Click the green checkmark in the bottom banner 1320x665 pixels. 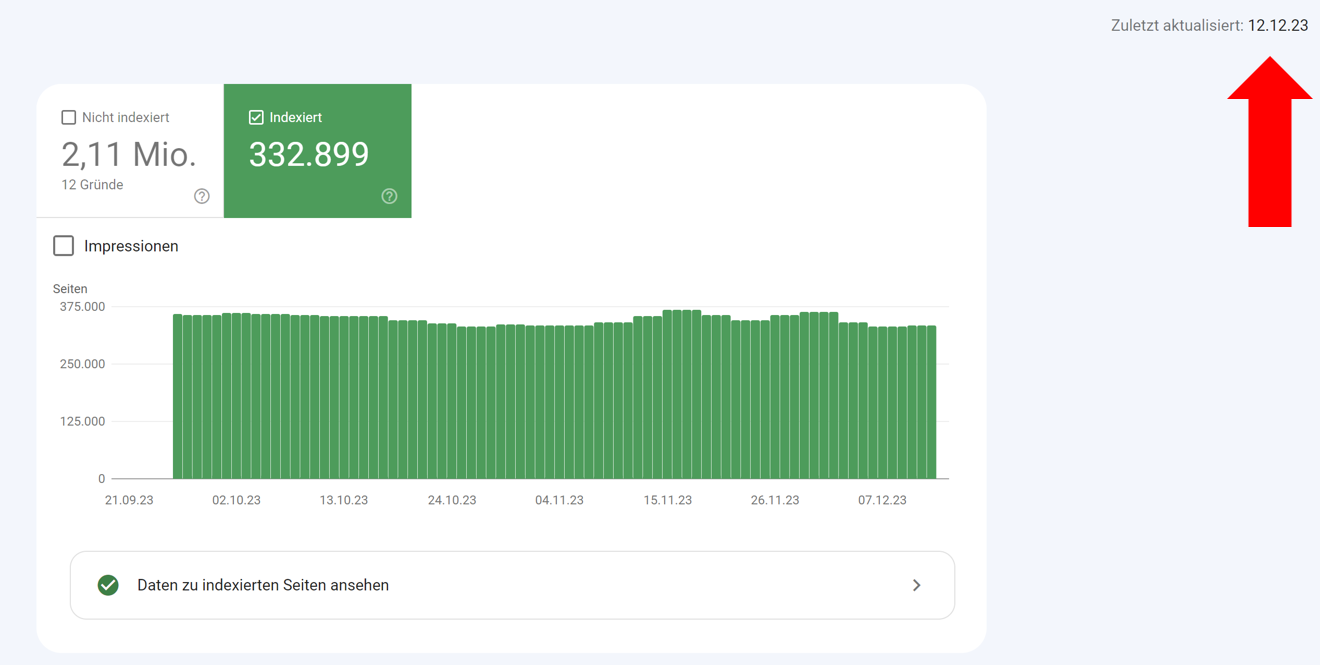(x=108, y=585)
